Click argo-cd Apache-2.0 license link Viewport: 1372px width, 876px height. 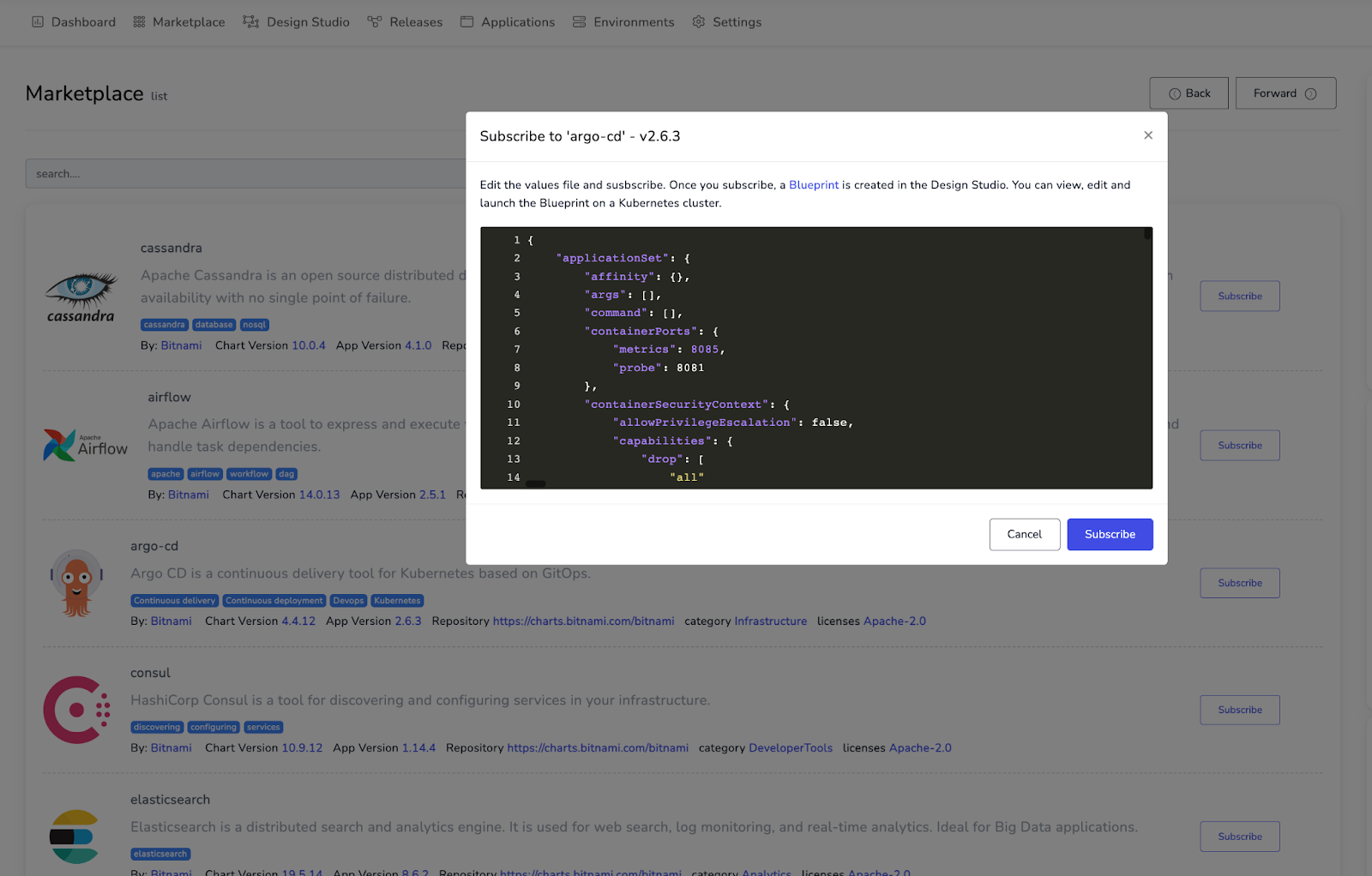tap(894, 621)
